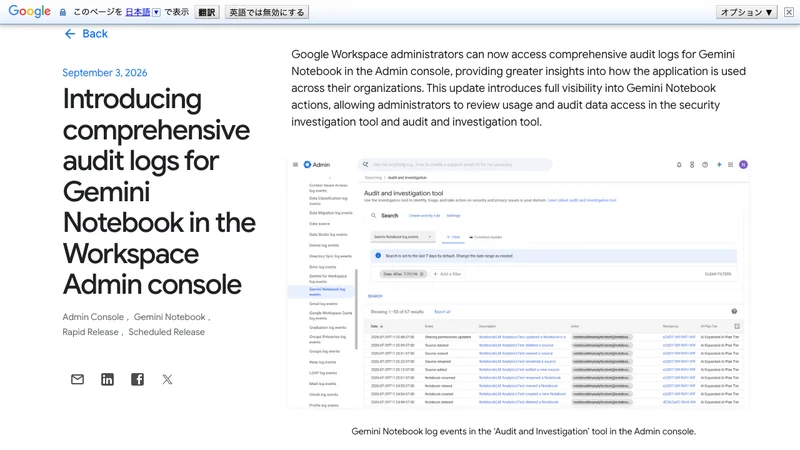Click the article headline text
This screenshot has height=450, width=800.
coord(159,191)
